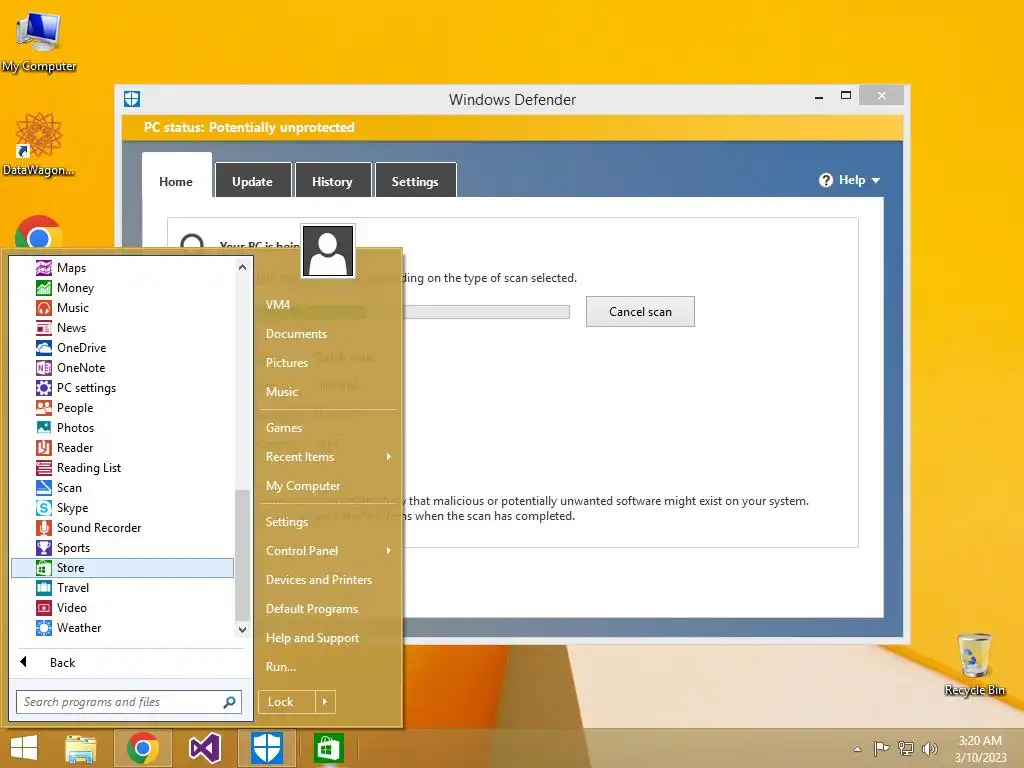The height and width of the screenshot is (768, 1024).
Task: Open the Travel app icon
Action: pos(44,588)
